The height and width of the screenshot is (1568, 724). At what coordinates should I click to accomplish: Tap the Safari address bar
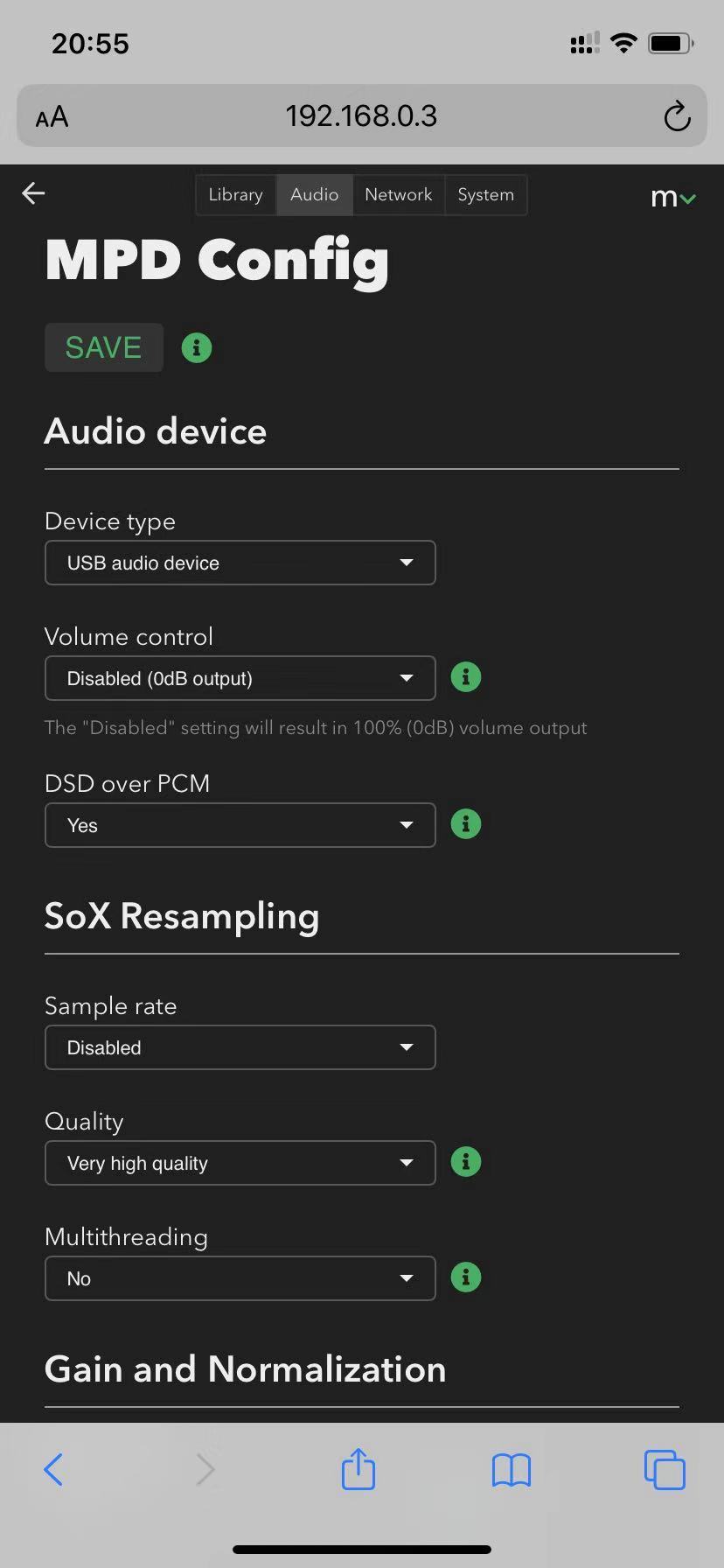[x=361, y=116]
